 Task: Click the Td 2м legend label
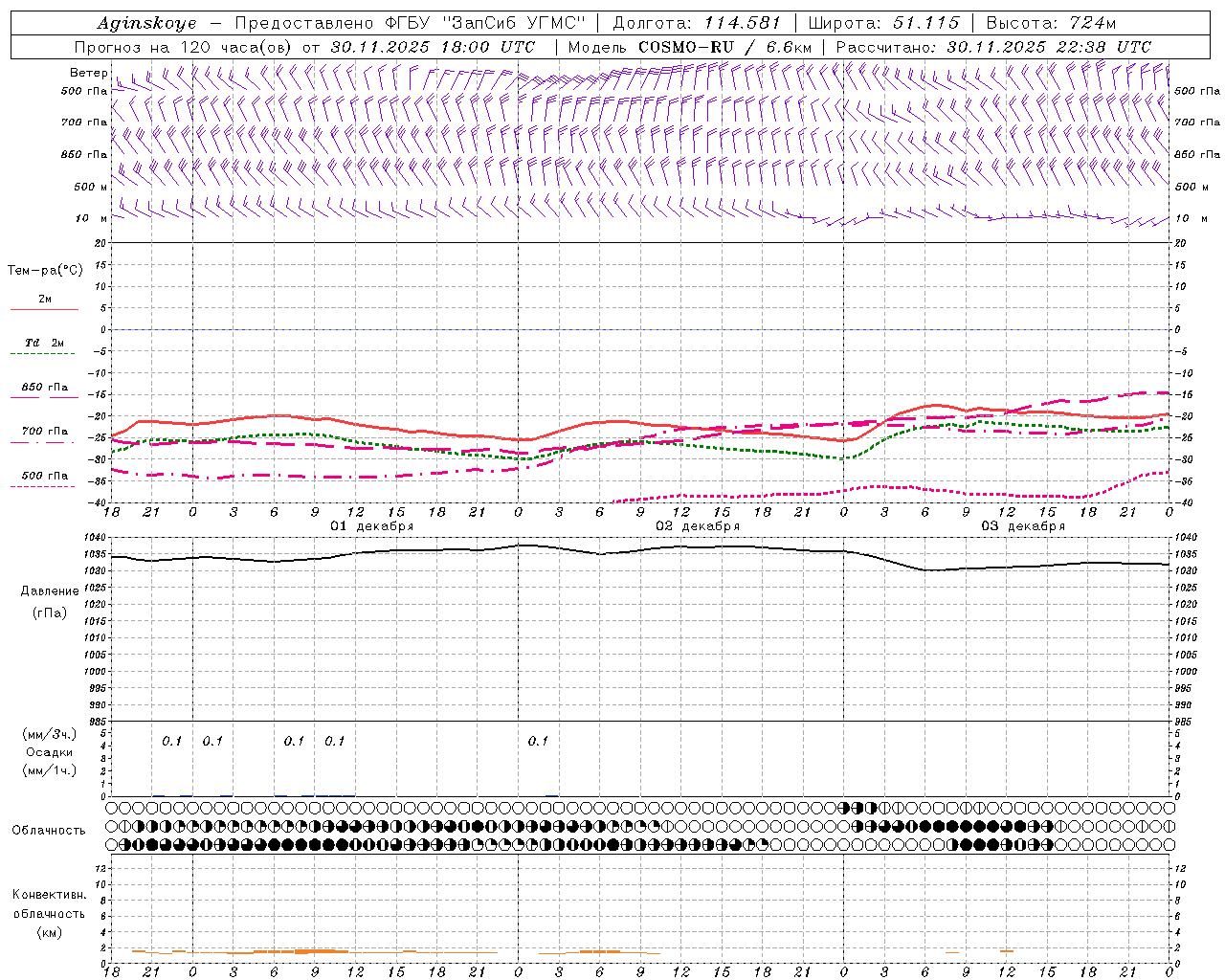(45, 343)
